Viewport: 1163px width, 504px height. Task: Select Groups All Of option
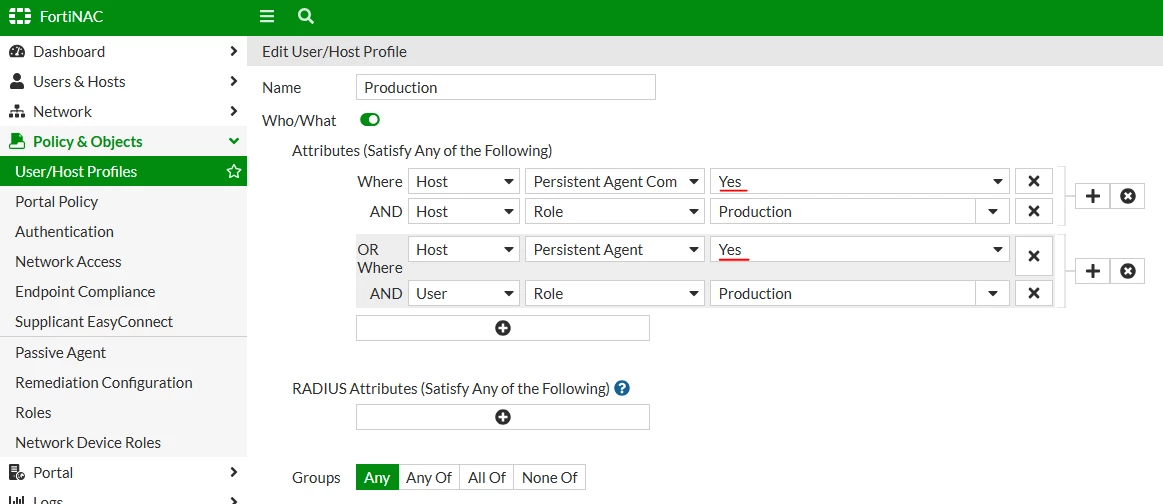click(x=487, y=477)
